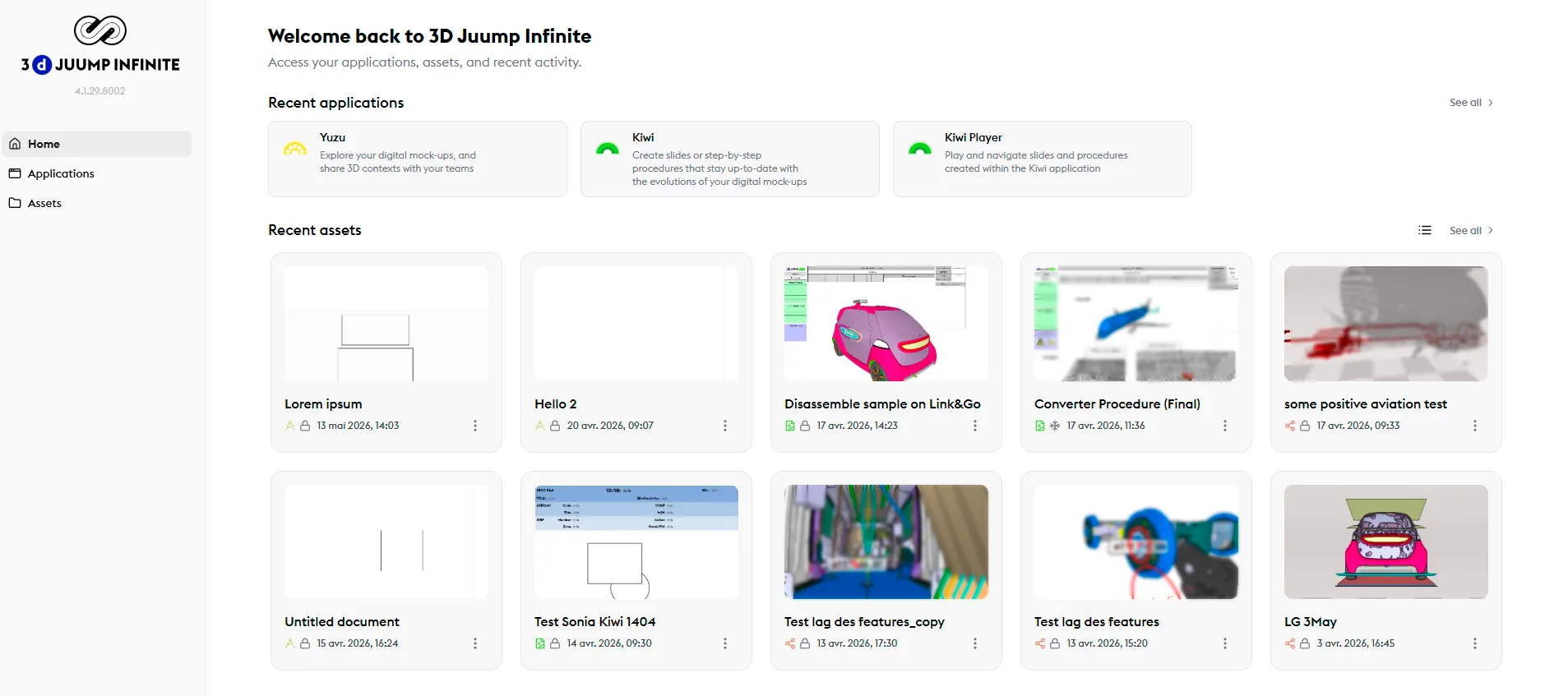This screenshot has height=696, width=1568.
Task: Open options menu for Lorem ipsum
Action: point(475,426)
